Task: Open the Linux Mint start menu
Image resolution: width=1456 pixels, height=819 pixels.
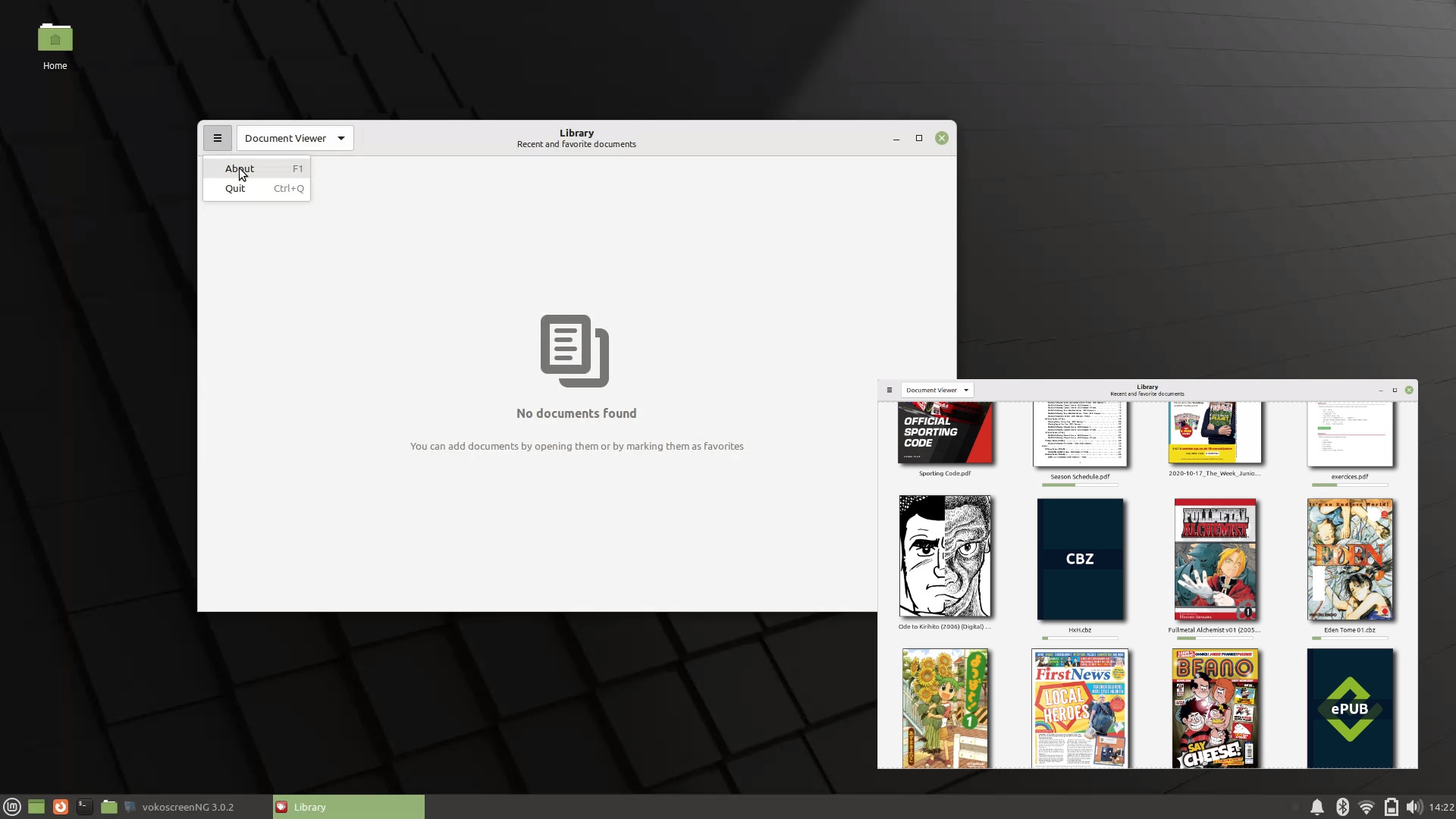Action: point(12,807)
